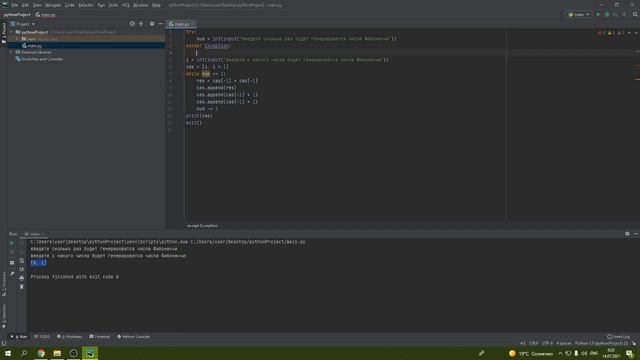The width and height of the screenshot is (640, 360).
Task: Open the Project view dropdown
Action: tap(22, 24)
